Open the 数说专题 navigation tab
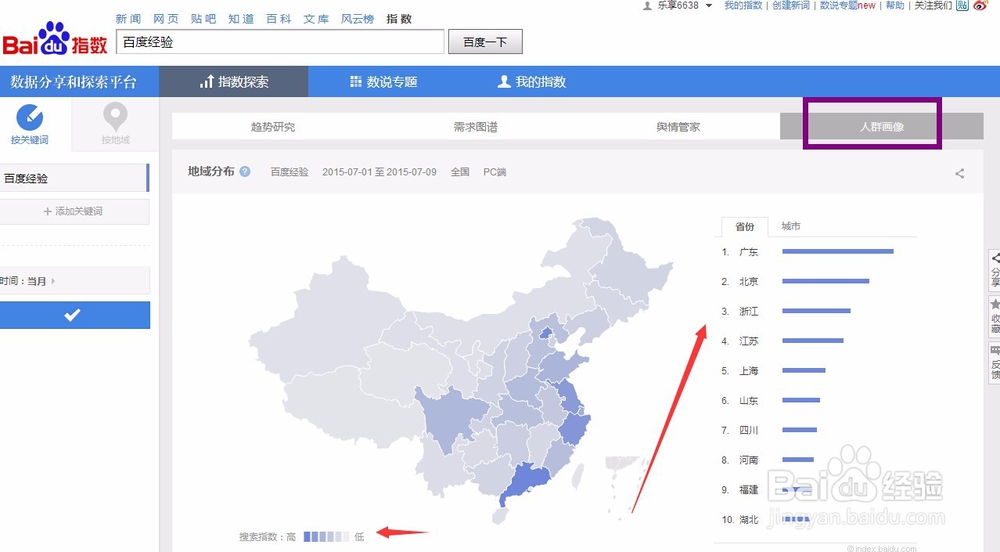Image resolution: width=1000 pixels, height=552 pixels. 383,82
